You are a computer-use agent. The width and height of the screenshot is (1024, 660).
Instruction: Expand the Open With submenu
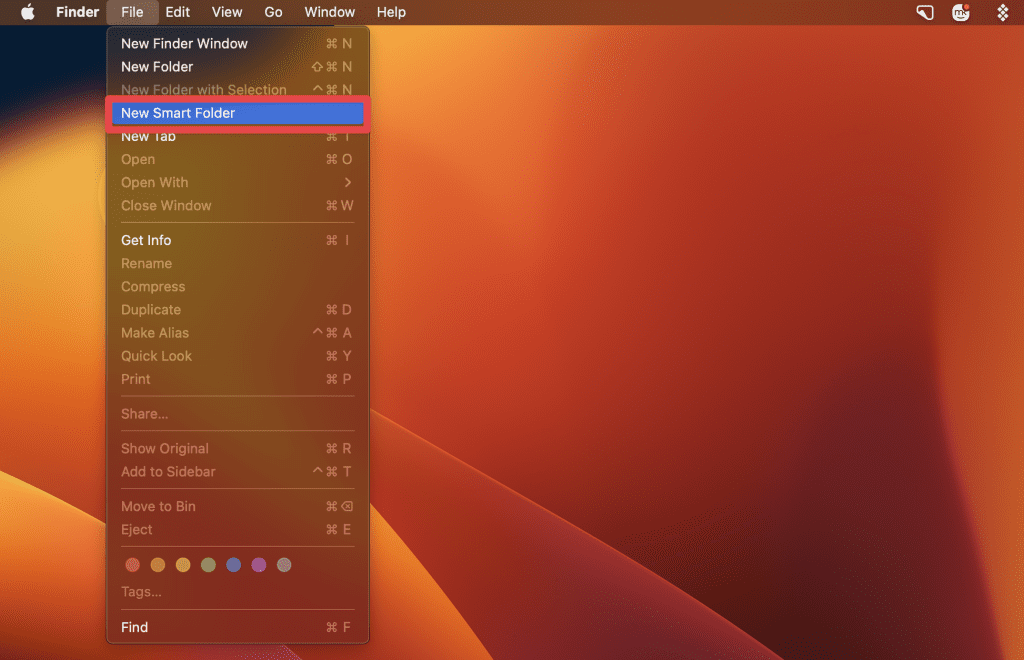(x=237, y=182)
